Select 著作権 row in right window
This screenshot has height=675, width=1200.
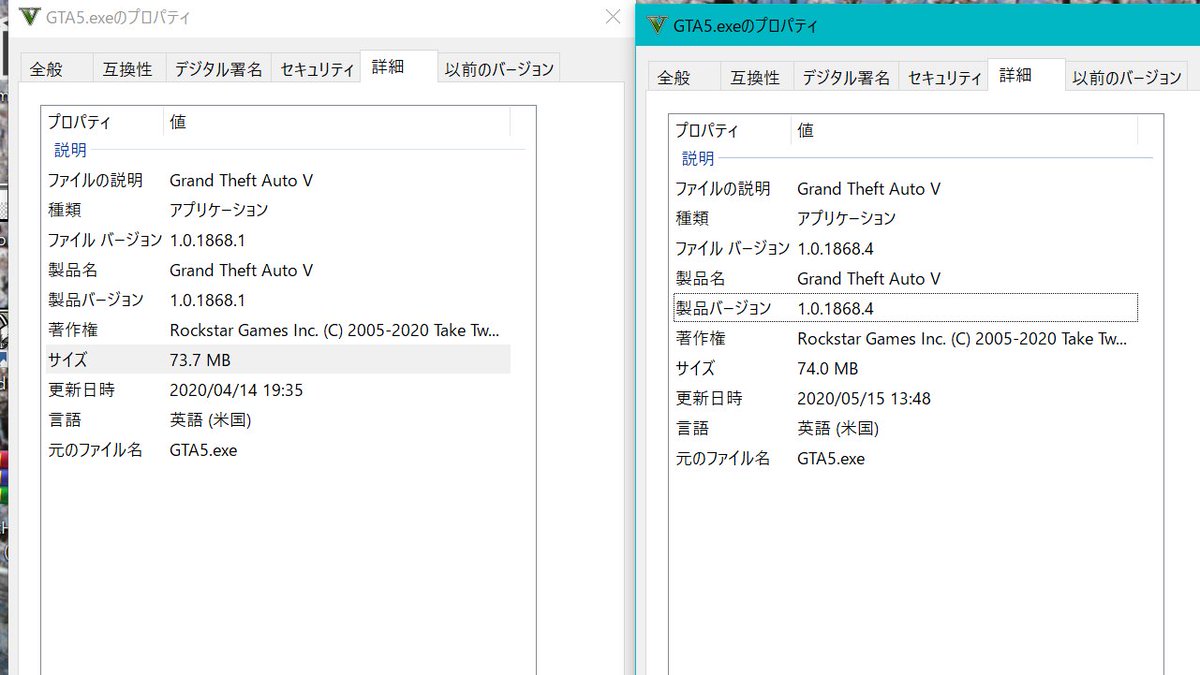pos(905,338)
